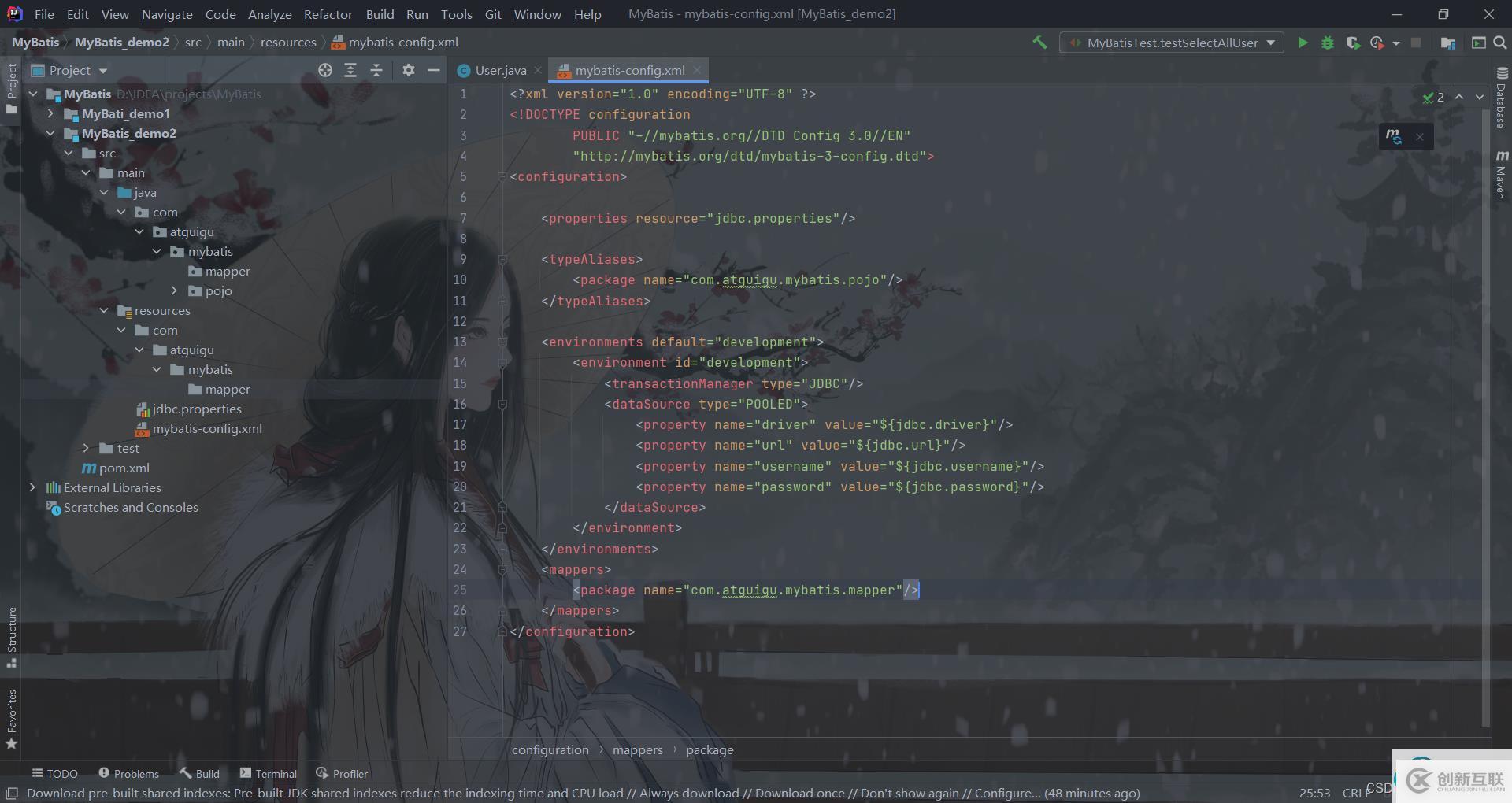Go to previous highlighted error arrow
1512x803 pixels.
pyautogui.click(x=1459, y=97)
